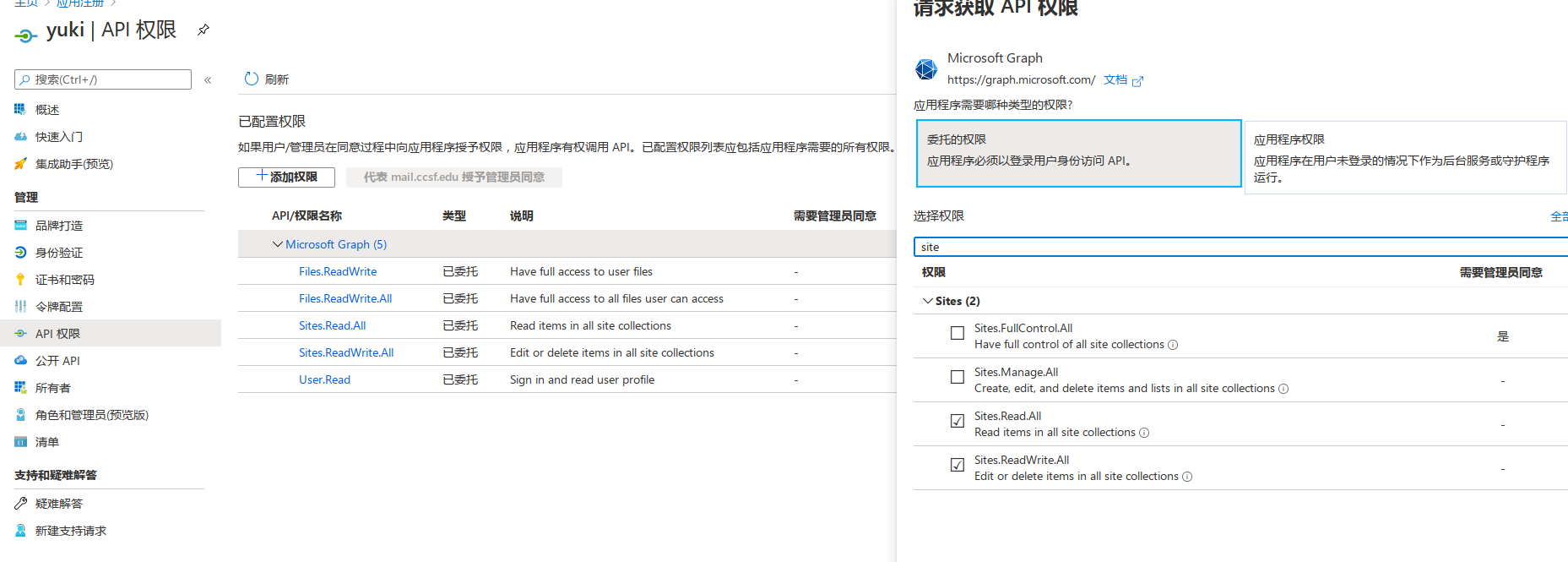Click info icon next to Sites.Read.All description
The image size is (1568, 562).
[x=1144, y=433]
